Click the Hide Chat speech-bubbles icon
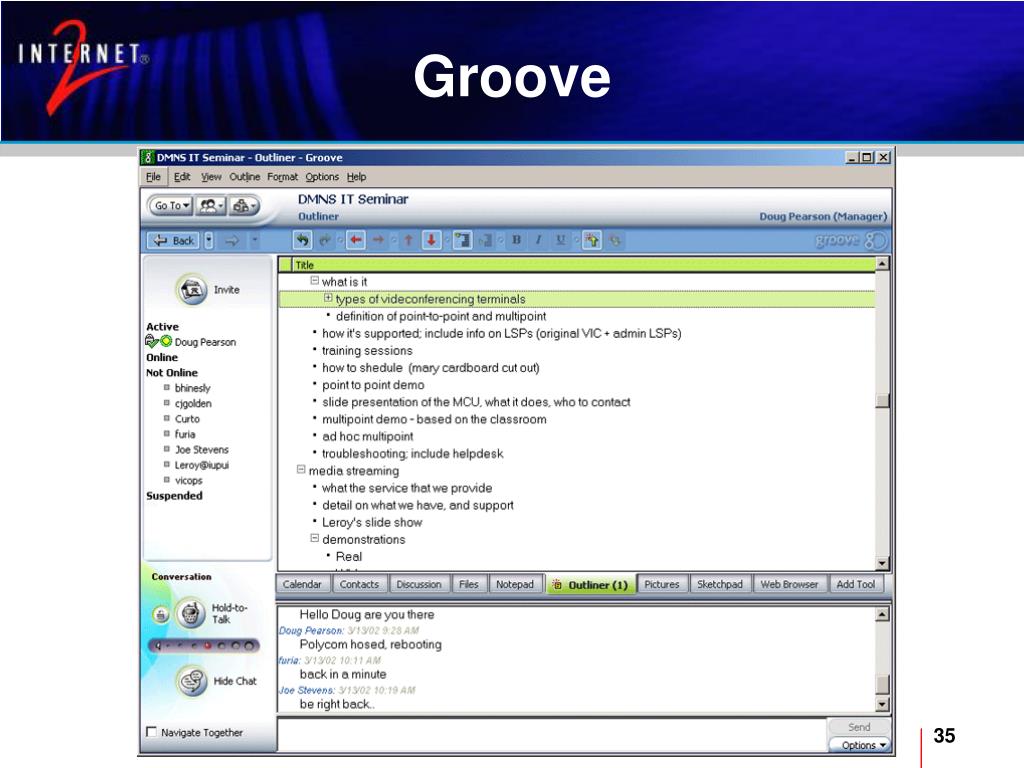 click(x=191, y=681)
